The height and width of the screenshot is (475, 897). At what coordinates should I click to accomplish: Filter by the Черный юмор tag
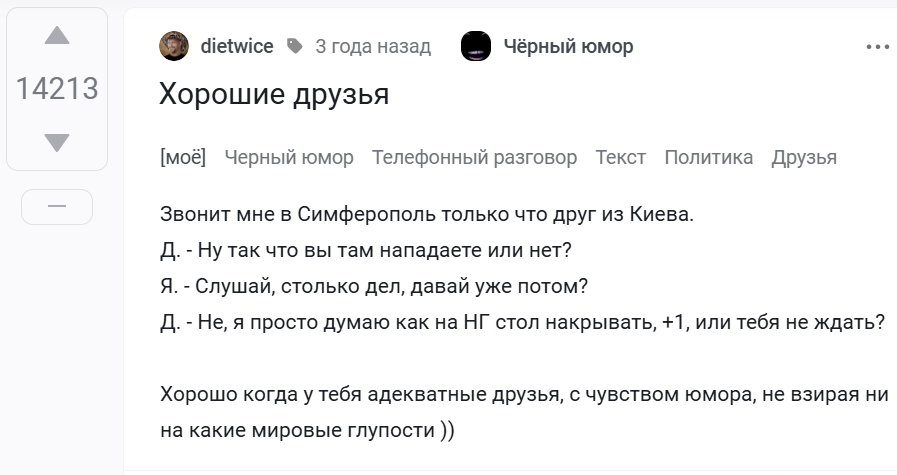click(289, 157)
